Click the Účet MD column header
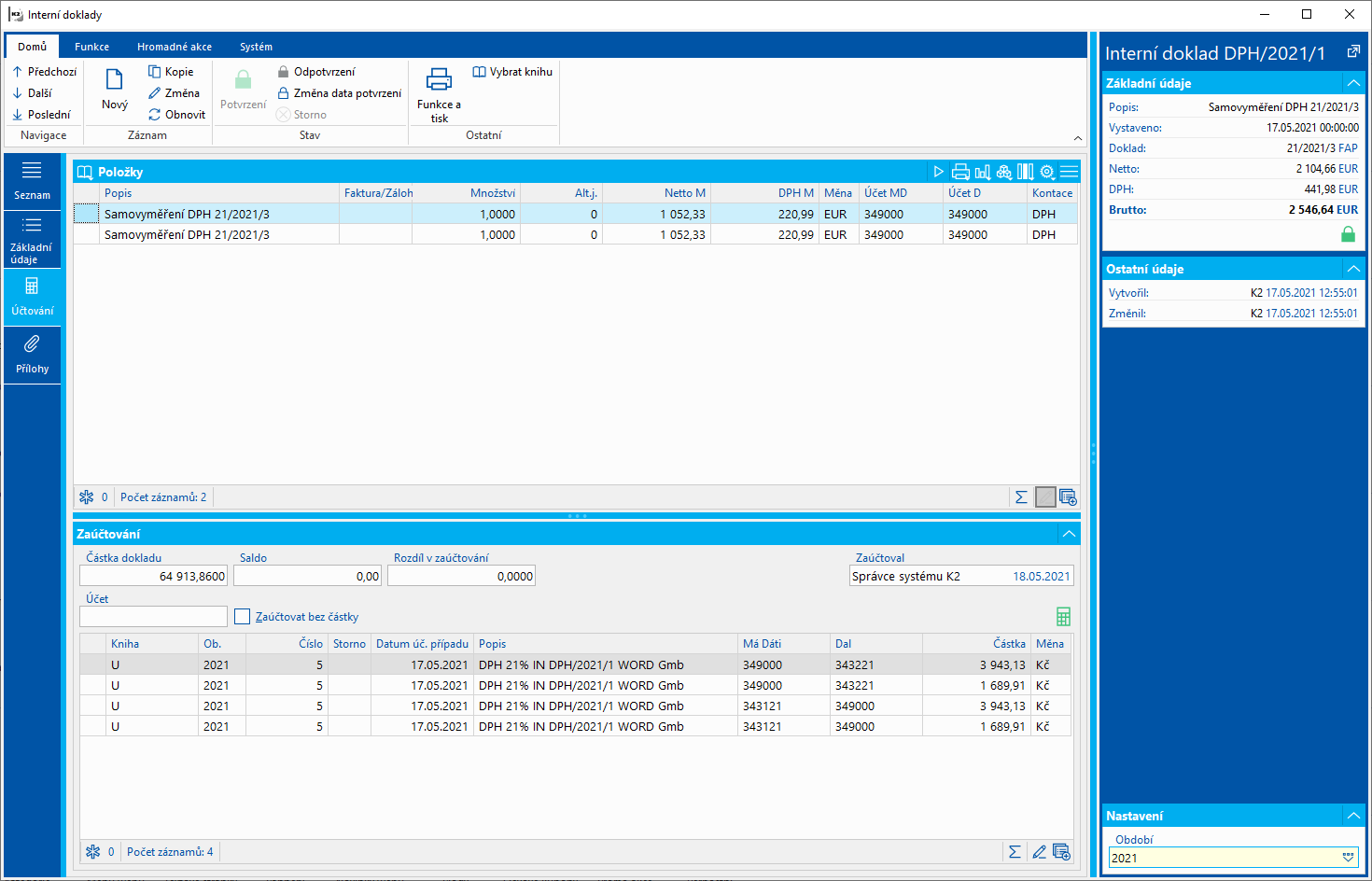Viewport: 1372px width, 881px height. tap(901, 193)
